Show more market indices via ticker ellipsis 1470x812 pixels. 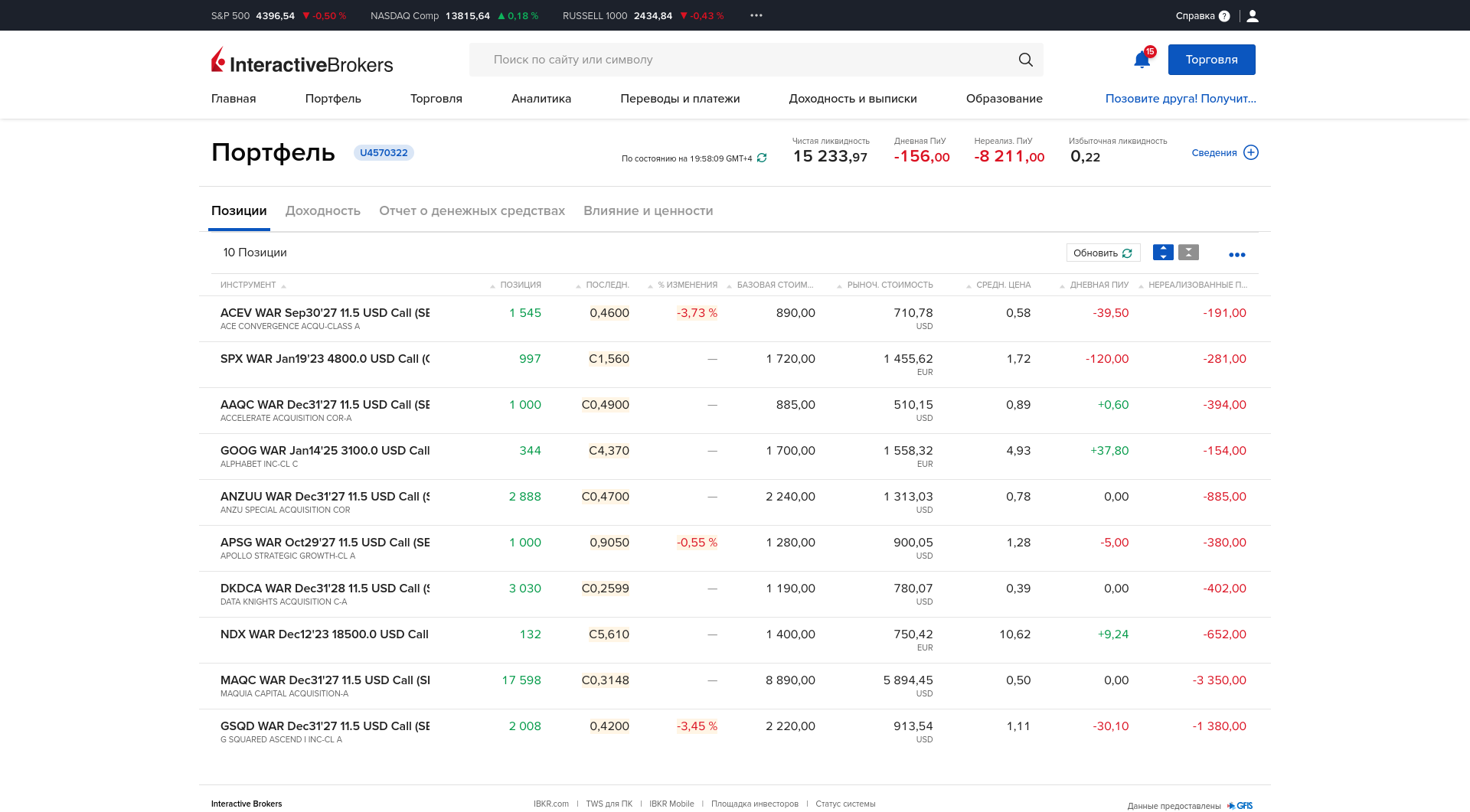(756, 15)
